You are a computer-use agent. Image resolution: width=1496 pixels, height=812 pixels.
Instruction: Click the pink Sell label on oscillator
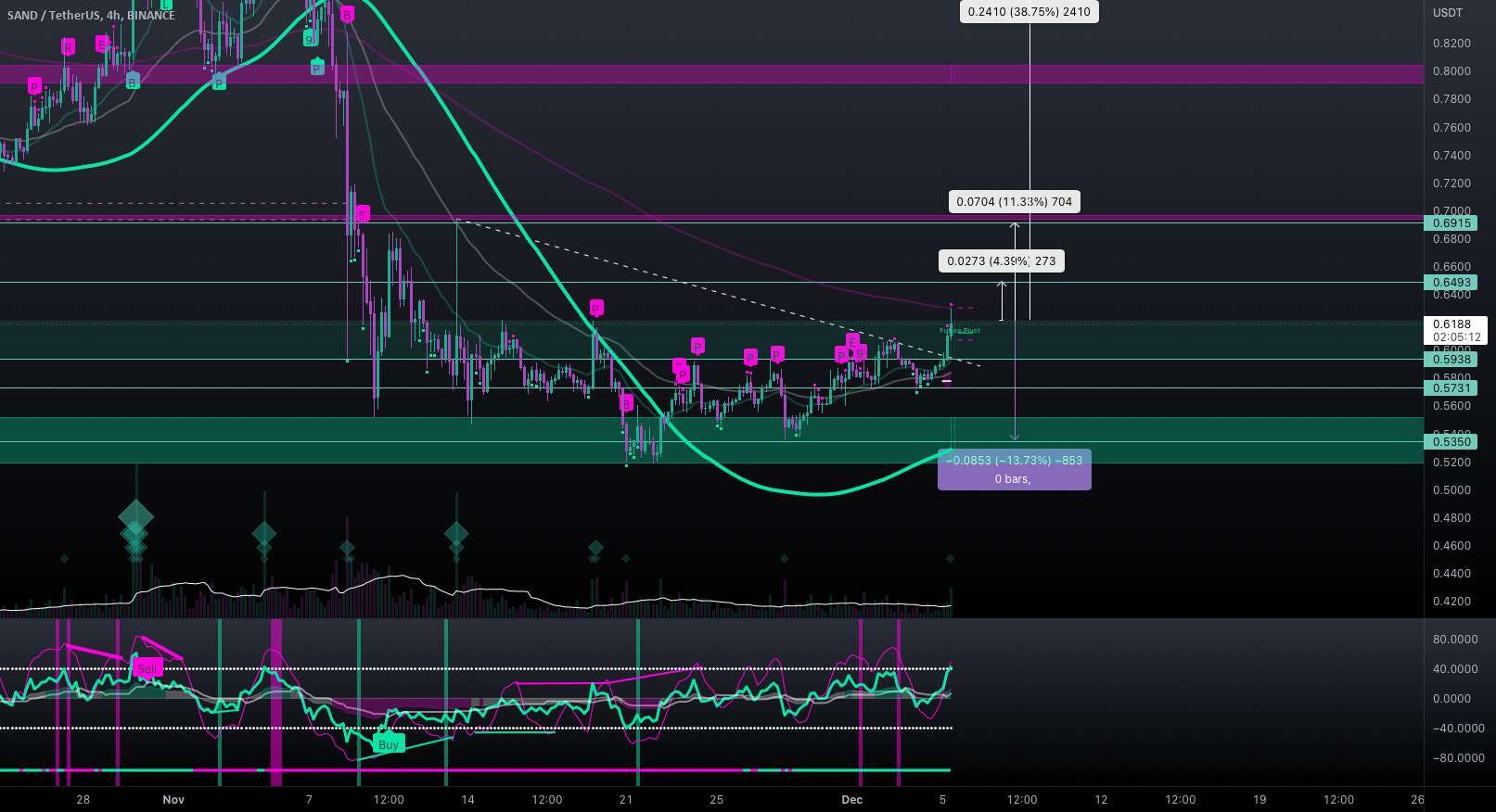click(x=147, y=668)
